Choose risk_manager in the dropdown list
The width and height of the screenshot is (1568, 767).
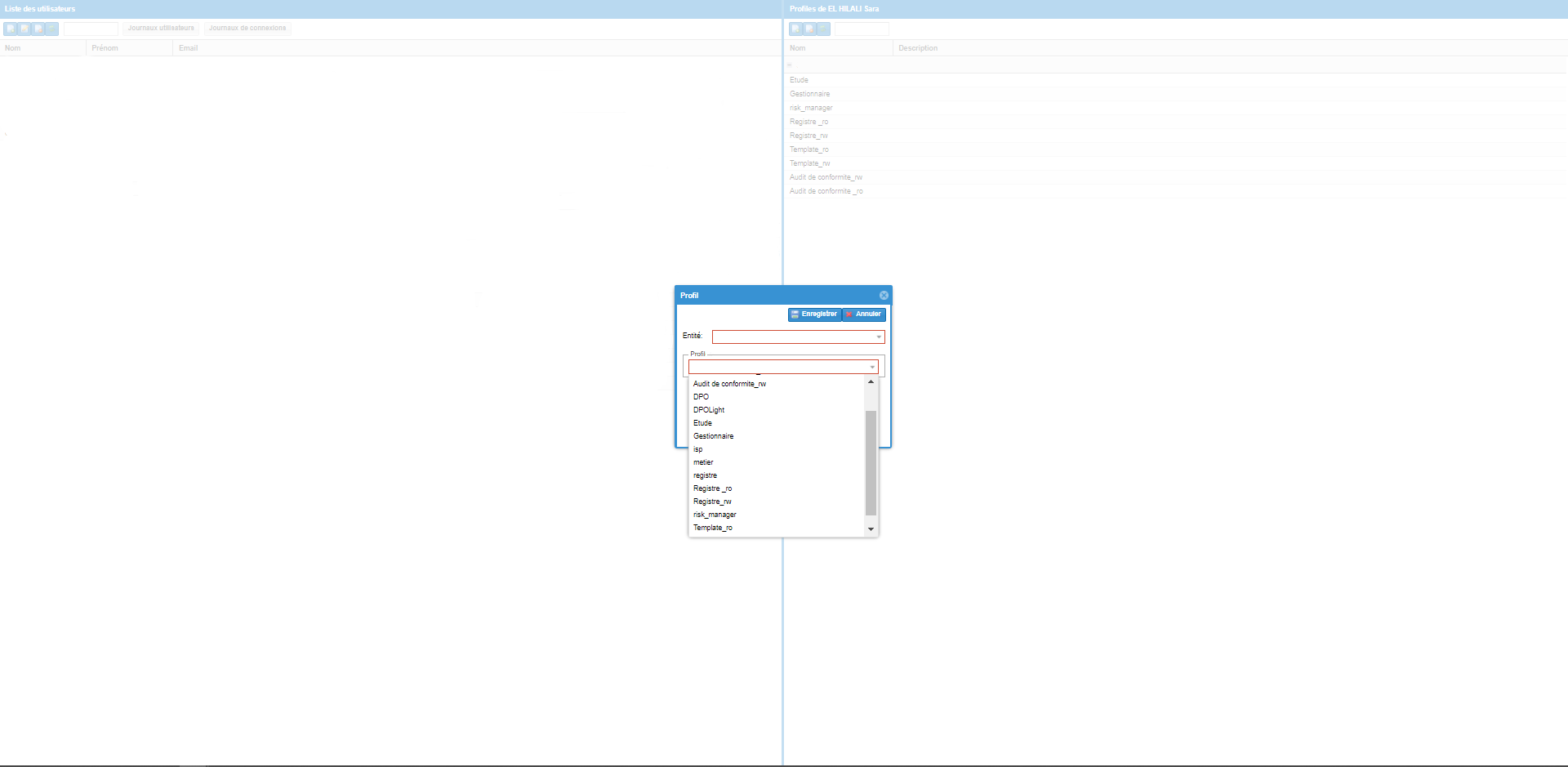(x=715, y=515)
